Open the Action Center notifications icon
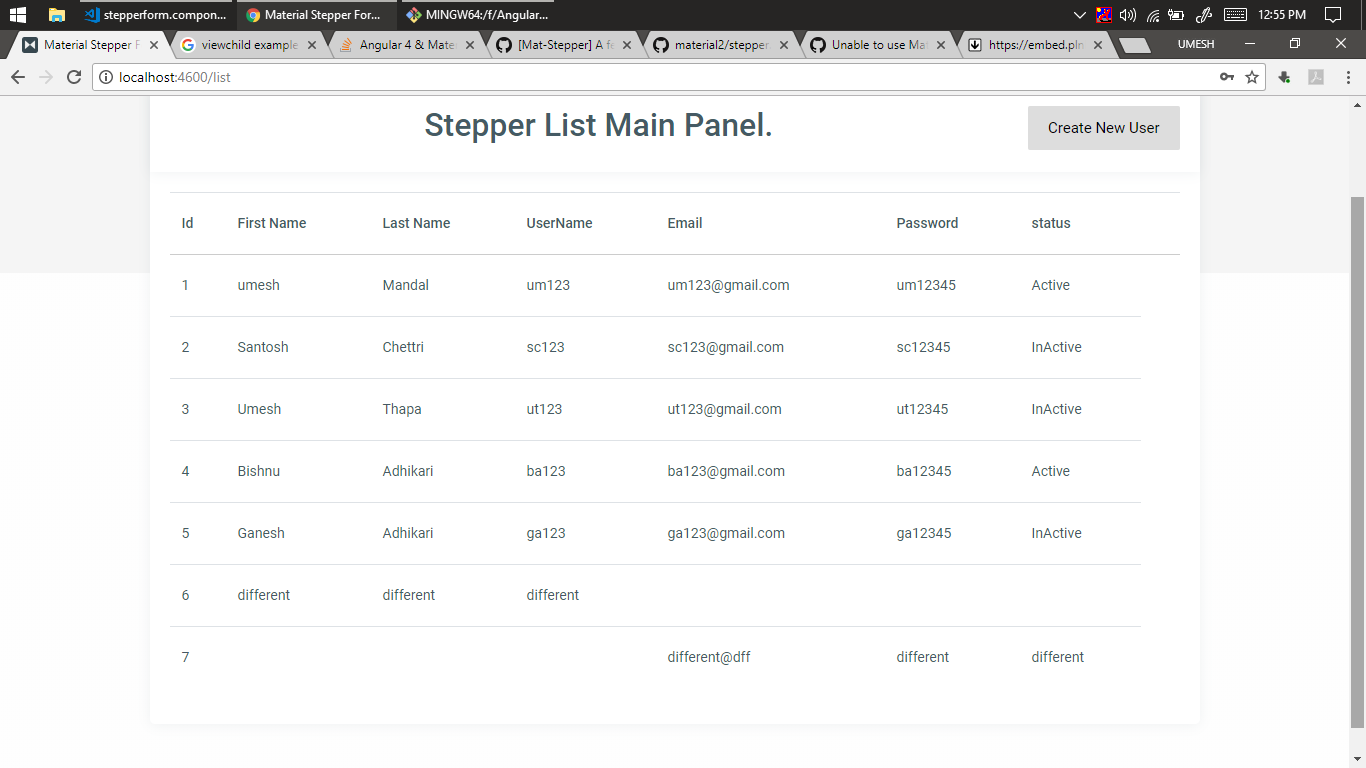The image size is (1366, 768). [x=1332, y=15]
